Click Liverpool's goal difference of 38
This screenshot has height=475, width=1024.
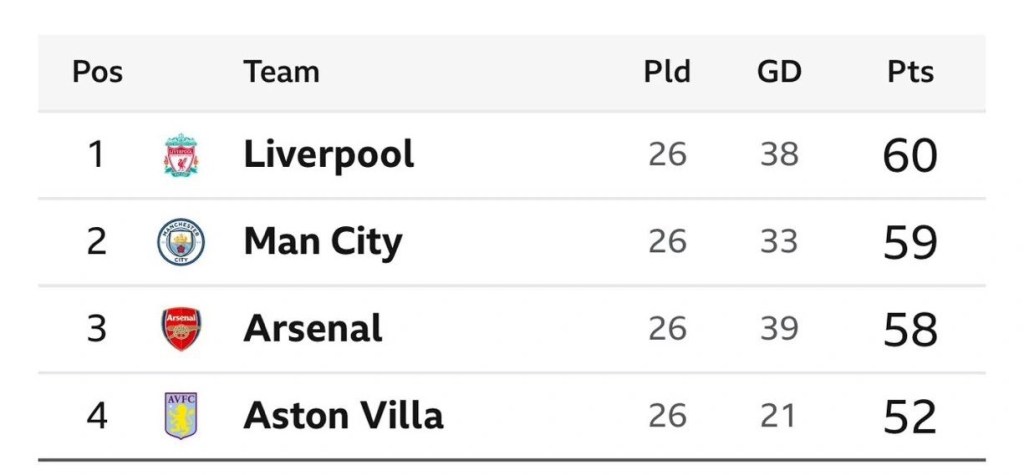click(x=779, y=155)
